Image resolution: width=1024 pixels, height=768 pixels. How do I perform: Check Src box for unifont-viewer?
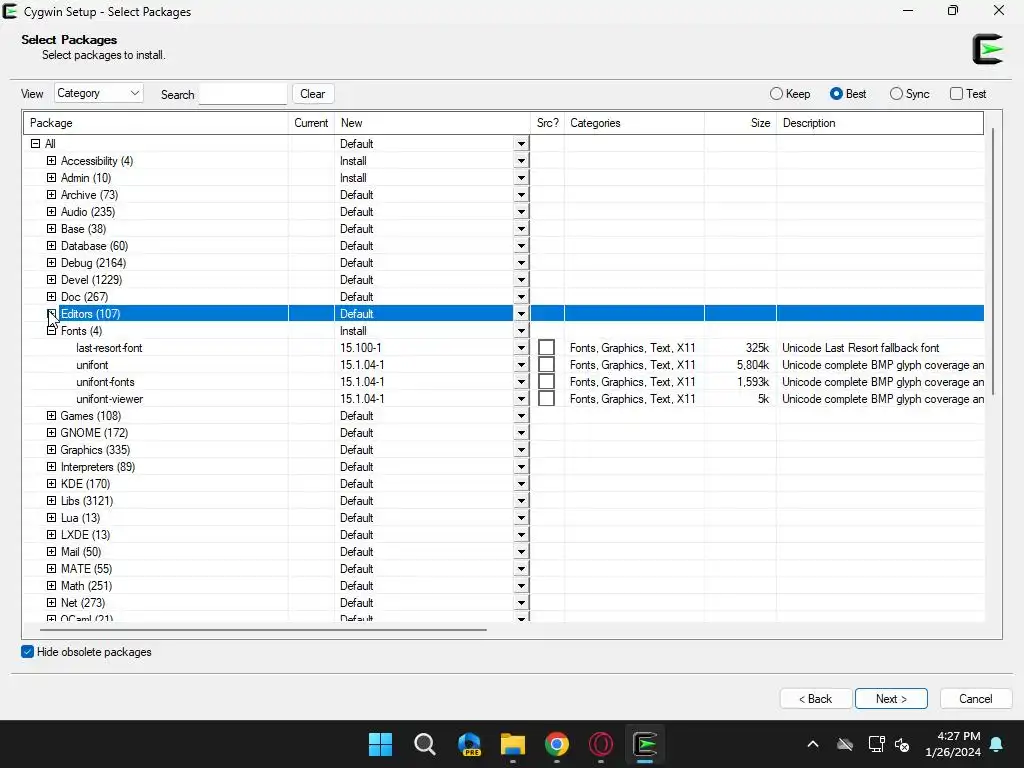click(547, 398)
